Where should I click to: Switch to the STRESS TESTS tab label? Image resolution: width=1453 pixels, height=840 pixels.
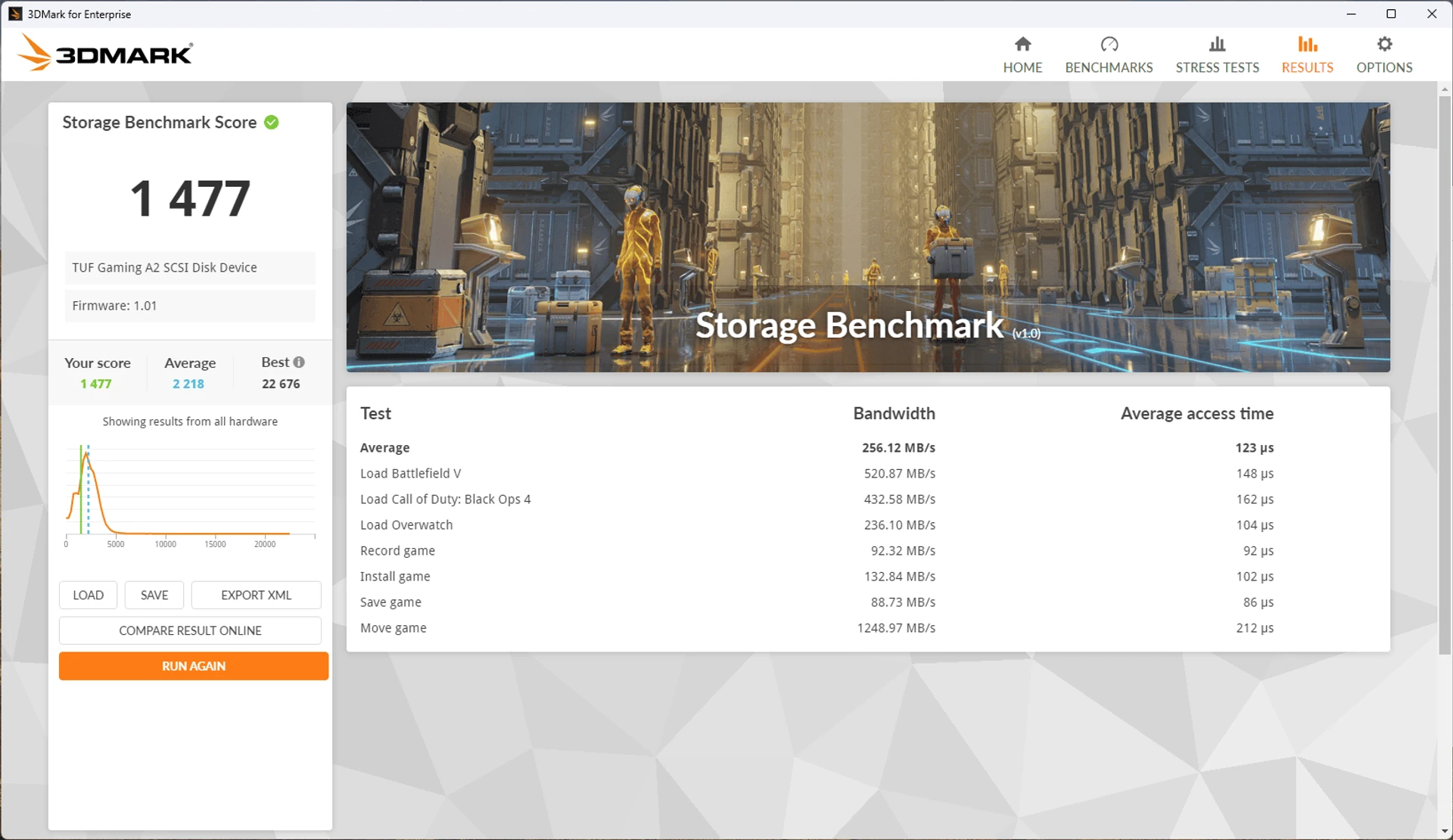pyautogui.click(x=1217, y=67)
